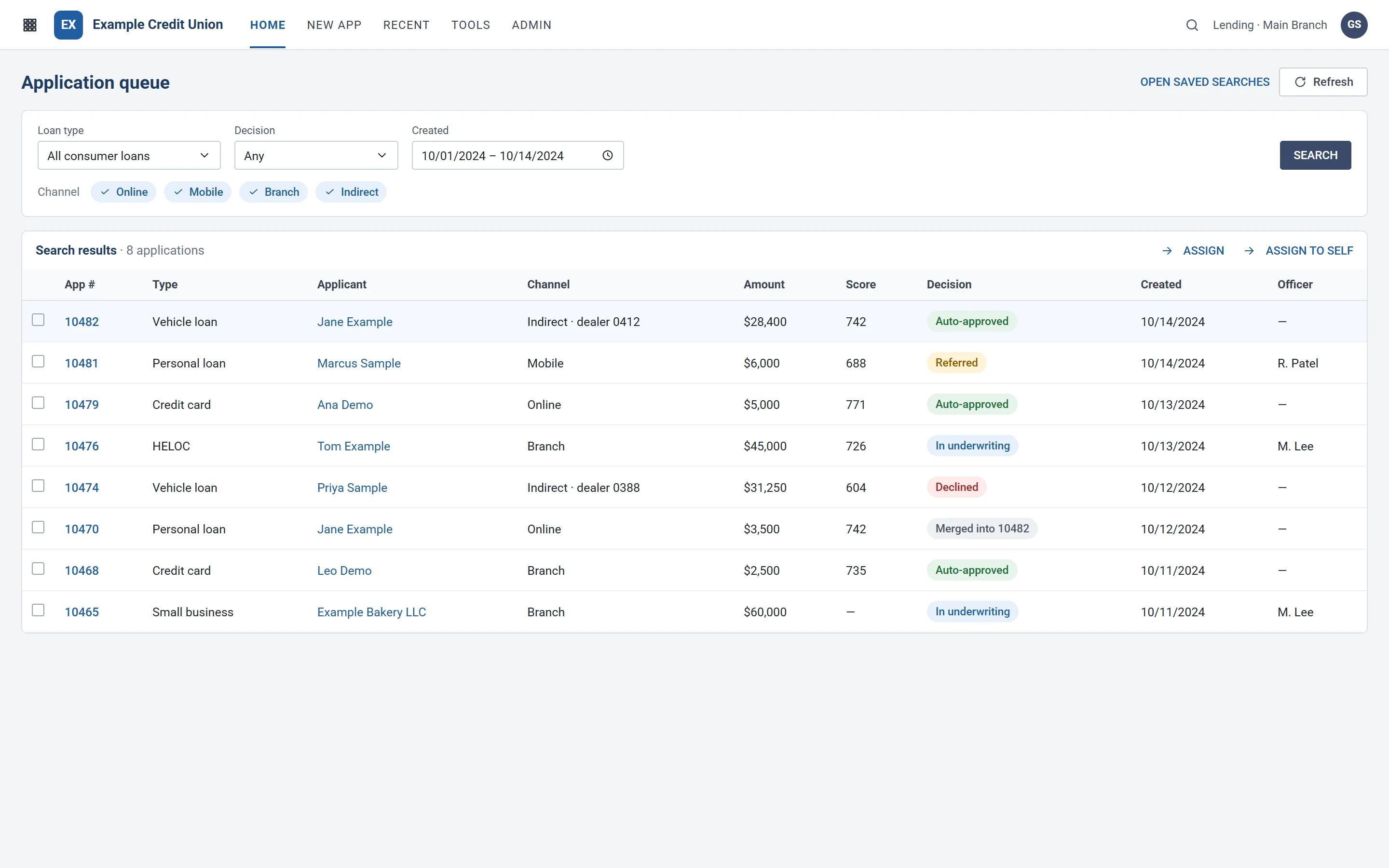Screen dimensions: 1389x868
Task: Open the RECENT tab
Action: pos(407,25)
